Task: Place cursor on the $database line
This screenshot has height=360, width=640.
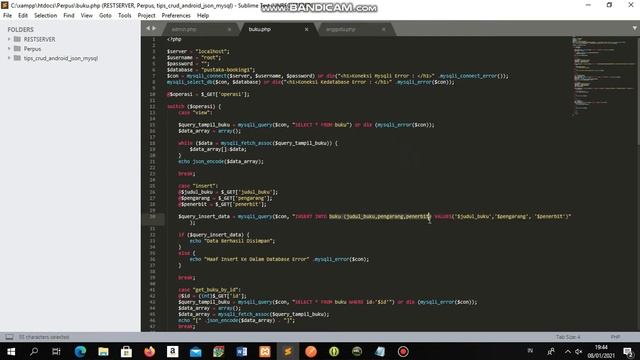Action: tap(211, 70)
